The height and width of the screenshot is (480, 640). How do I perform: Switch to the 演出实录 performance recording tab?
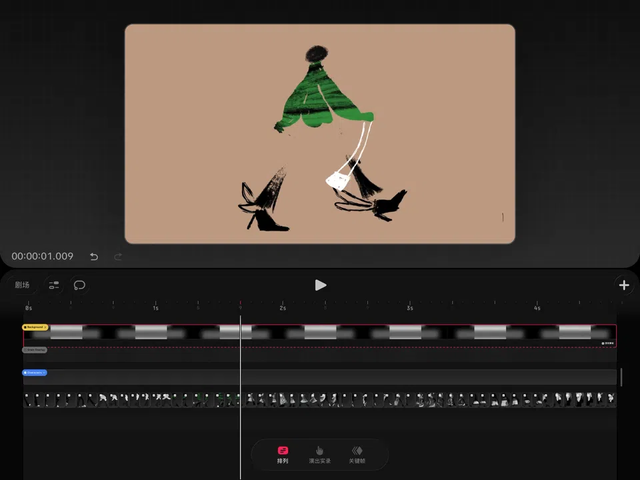(320, 455)
